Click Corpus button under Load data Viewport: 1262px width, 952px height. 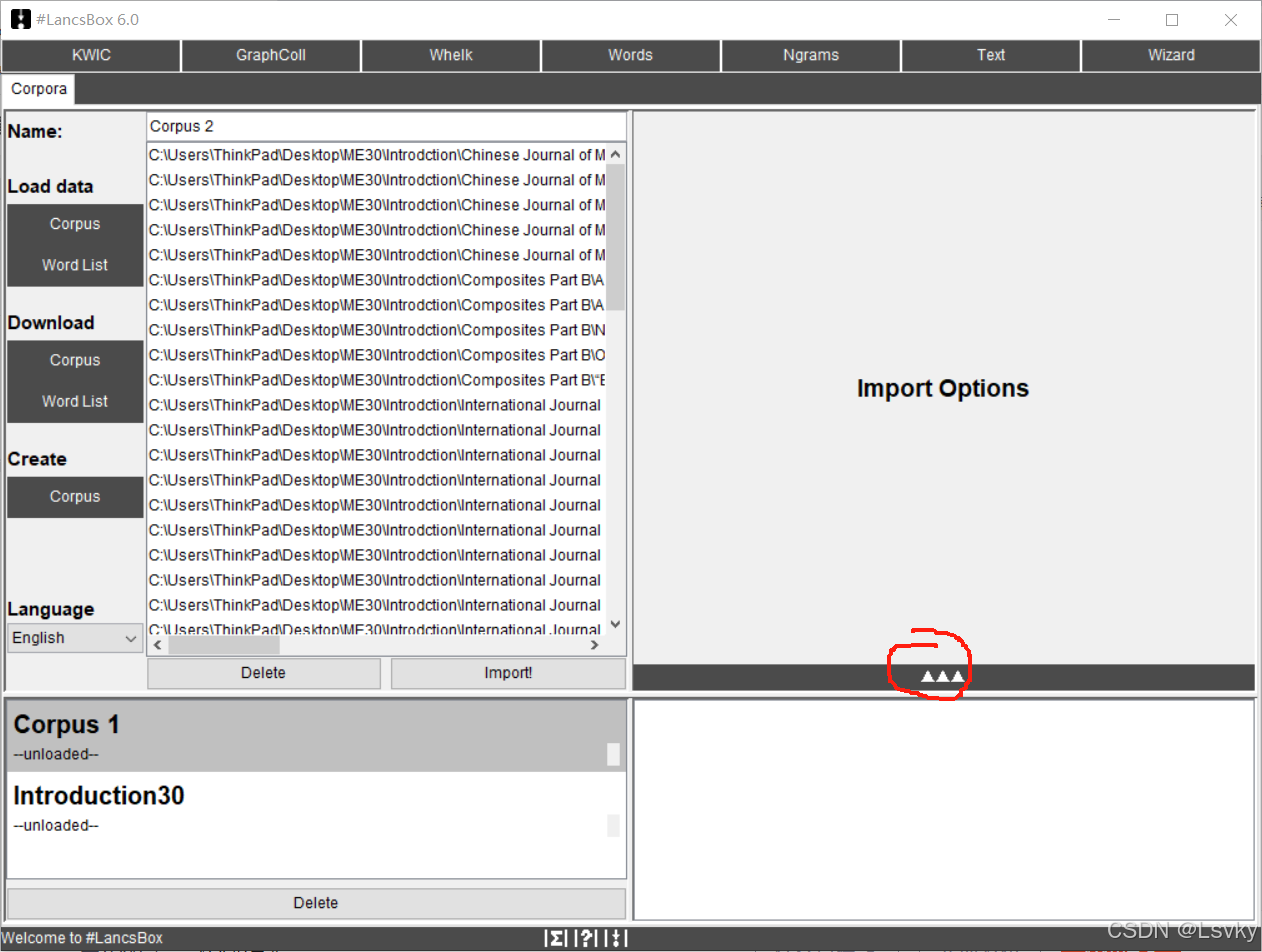[75, 224]
